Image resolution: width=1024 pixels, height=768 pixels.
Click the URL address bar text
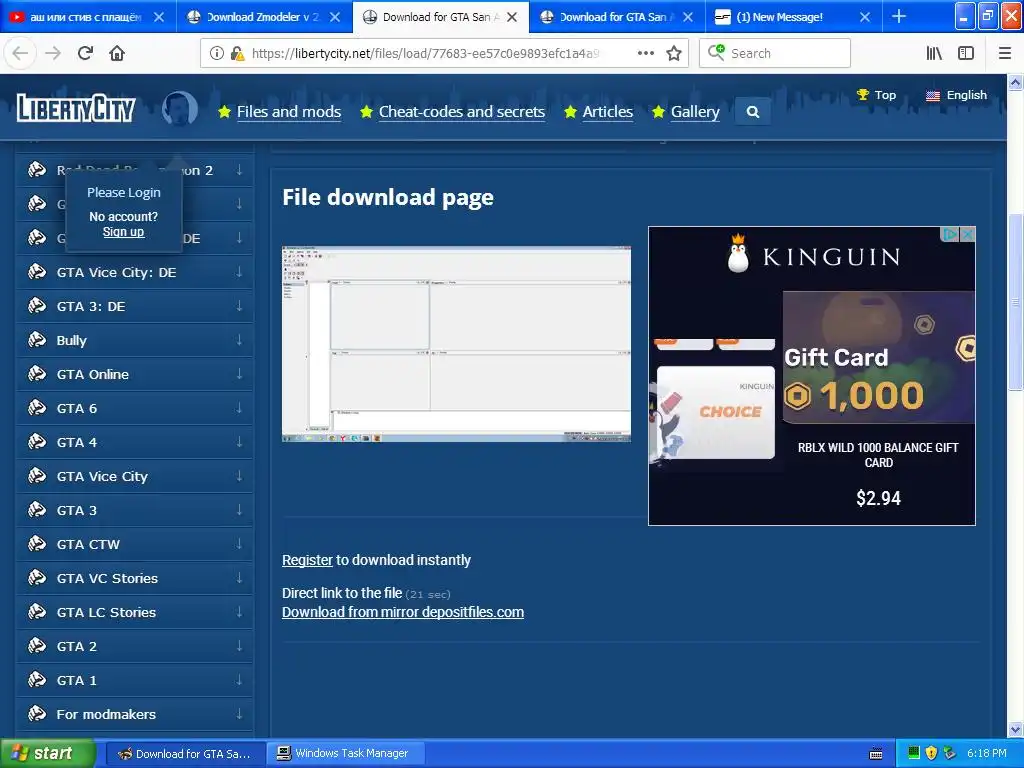425,53
